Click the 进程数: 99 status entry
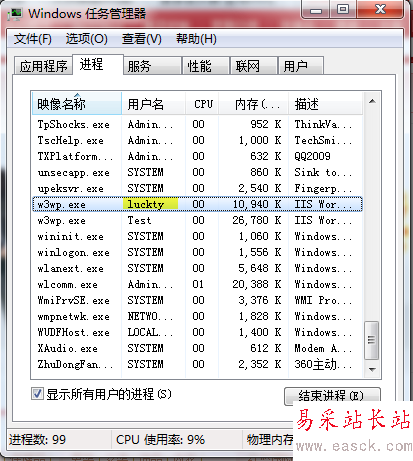This screenshot has height=461, width=413. point(37,440)
